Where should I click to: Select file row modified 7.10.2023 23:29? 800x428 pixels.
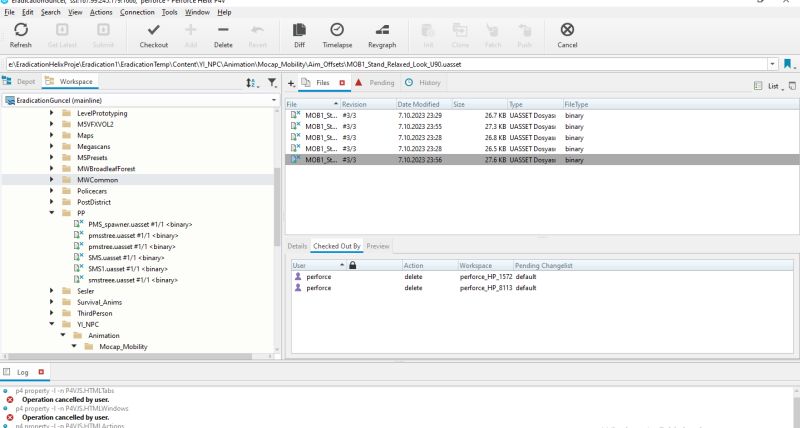coord(542,115)
